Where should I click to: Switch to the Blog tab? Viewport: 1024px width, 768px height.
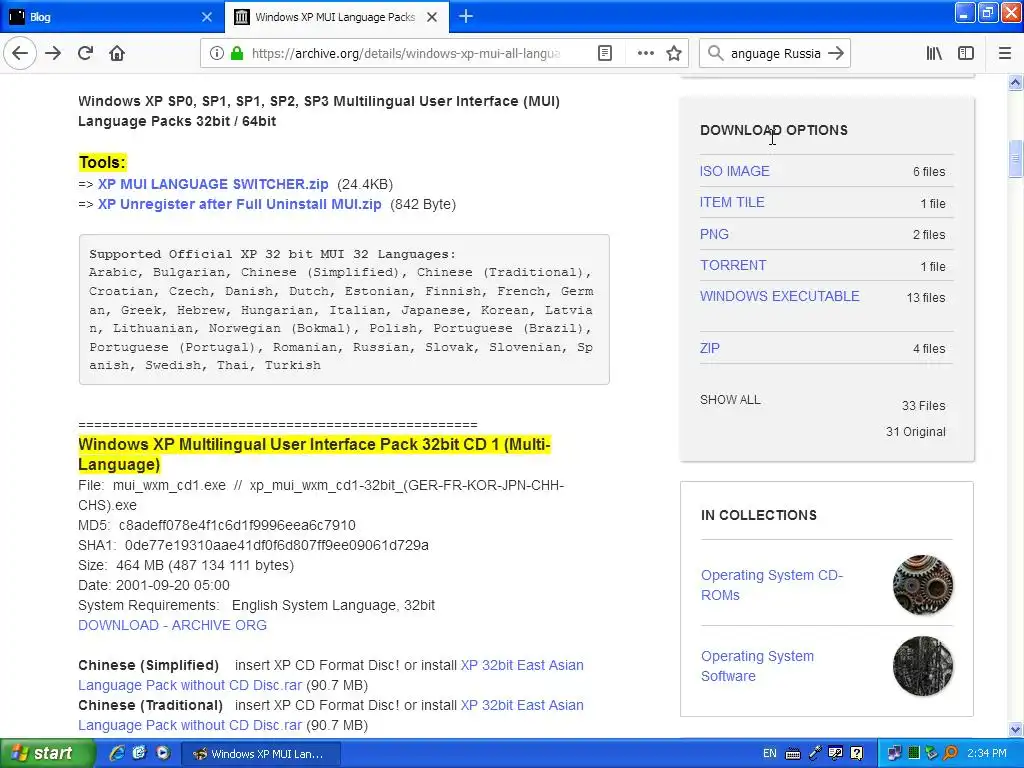coord(111,17)
